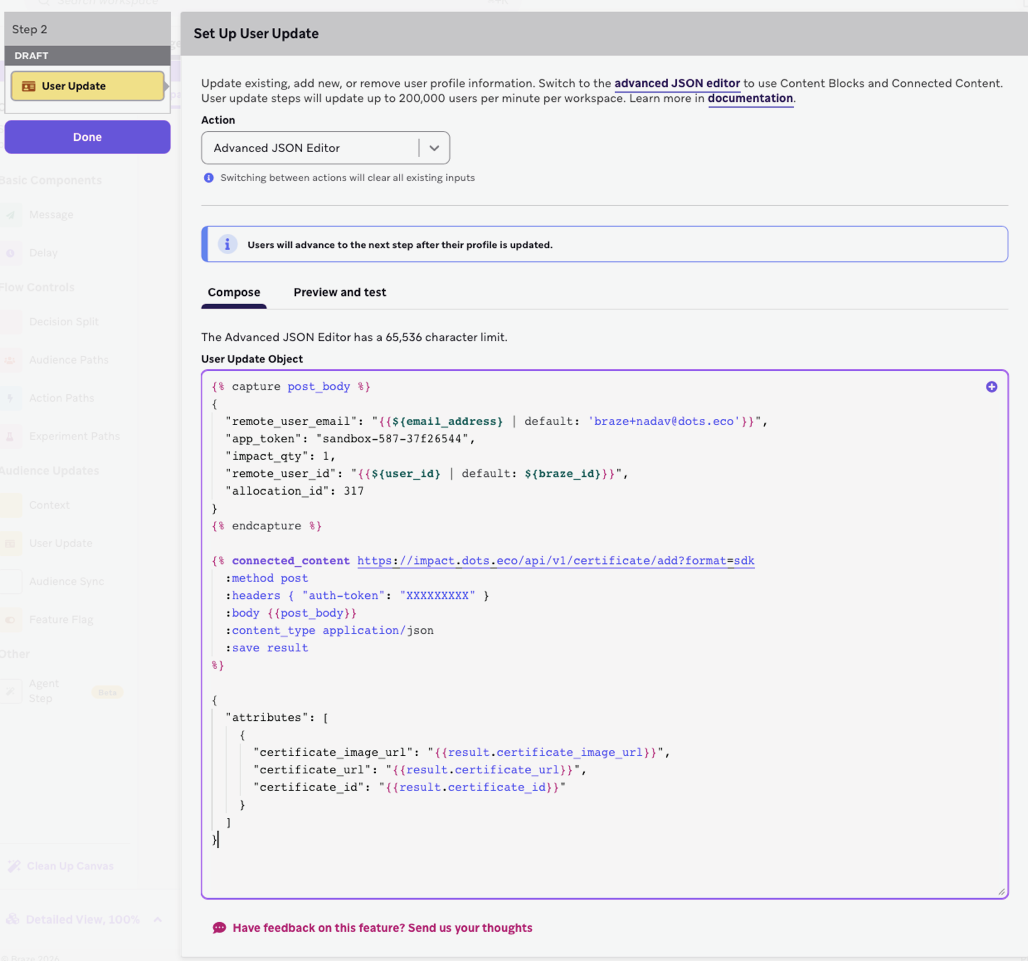Viewport: 1028px width, 961px height.
Task: Select the Compose tab
Action: point(234,292)
